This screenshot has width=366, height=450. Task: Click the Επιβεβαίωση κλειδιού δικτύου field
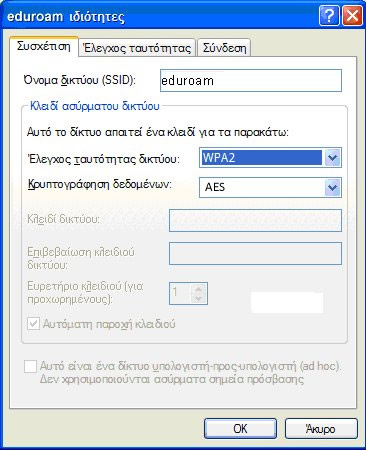coord(255,253)
